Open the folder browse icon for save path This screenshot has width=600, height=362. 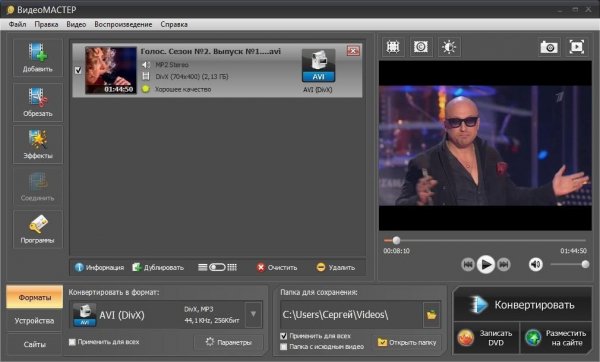tap(432, 315)
